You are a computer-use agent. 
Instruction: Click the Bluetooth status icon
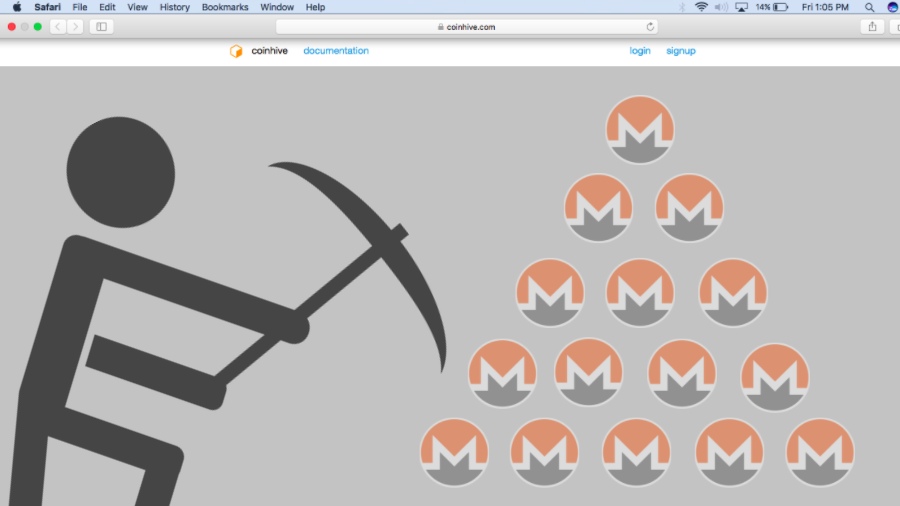pyautogui.click(x=682, y=7)
